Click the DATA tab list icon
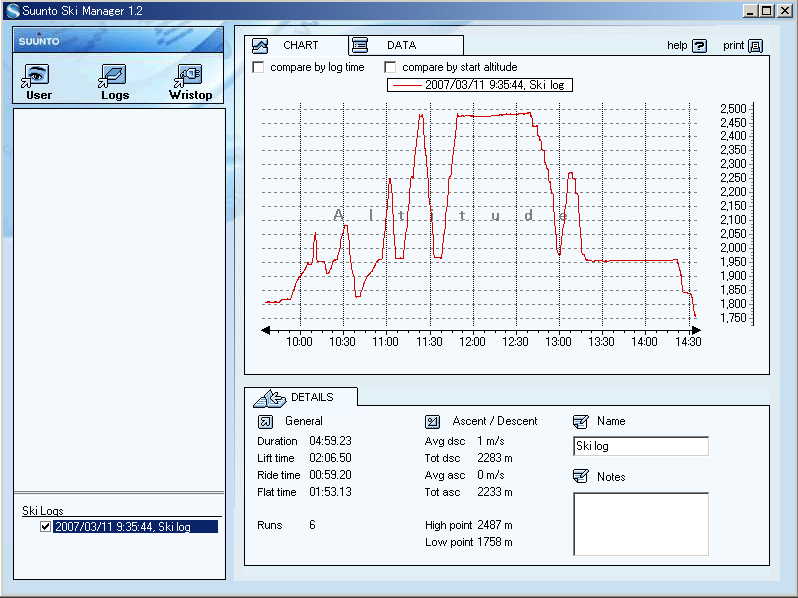The image size is (798, 598). pos(360,45)
